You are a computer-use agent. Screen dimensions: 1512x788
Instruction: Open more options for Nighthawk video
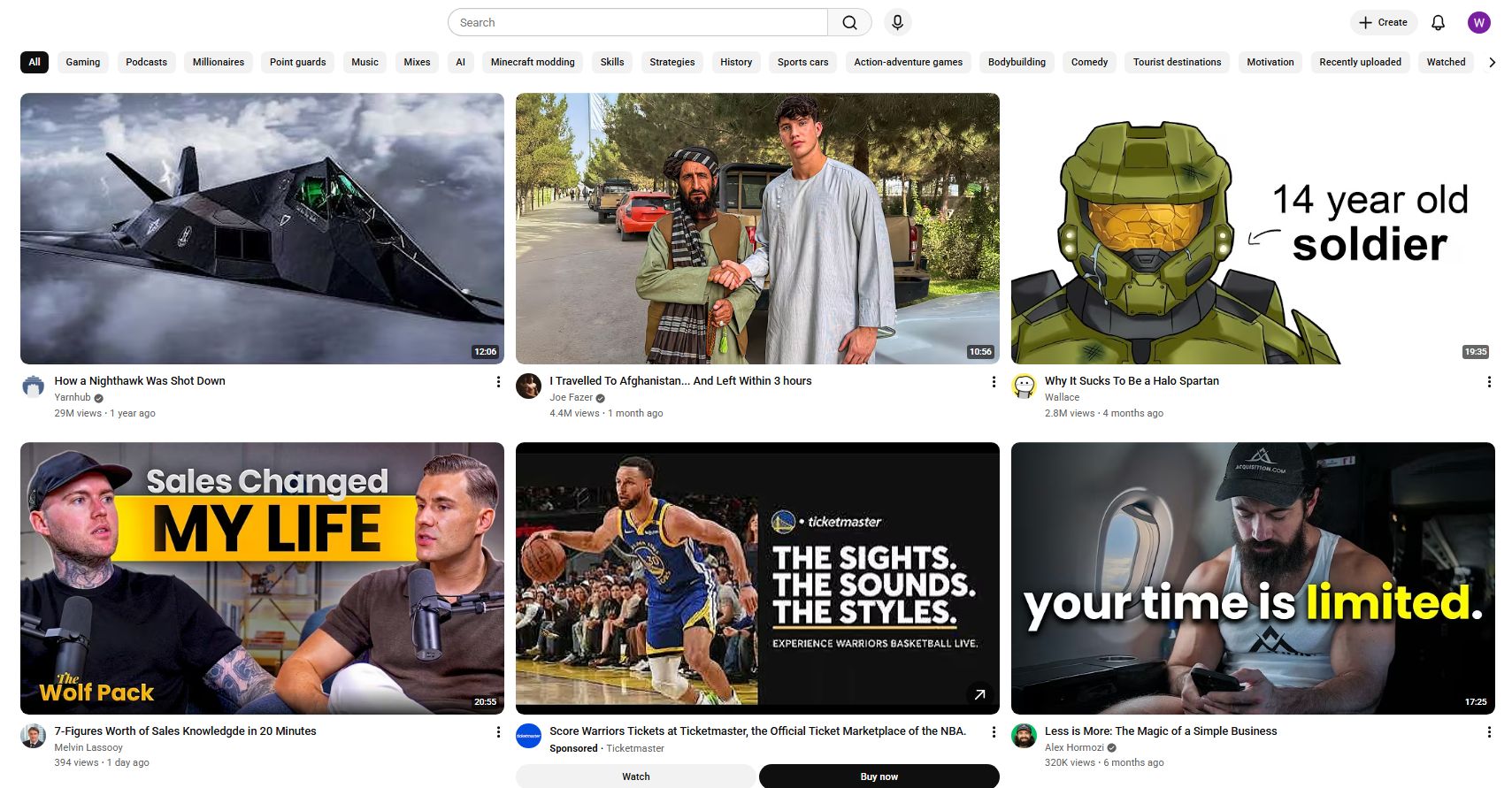point(498,382)
